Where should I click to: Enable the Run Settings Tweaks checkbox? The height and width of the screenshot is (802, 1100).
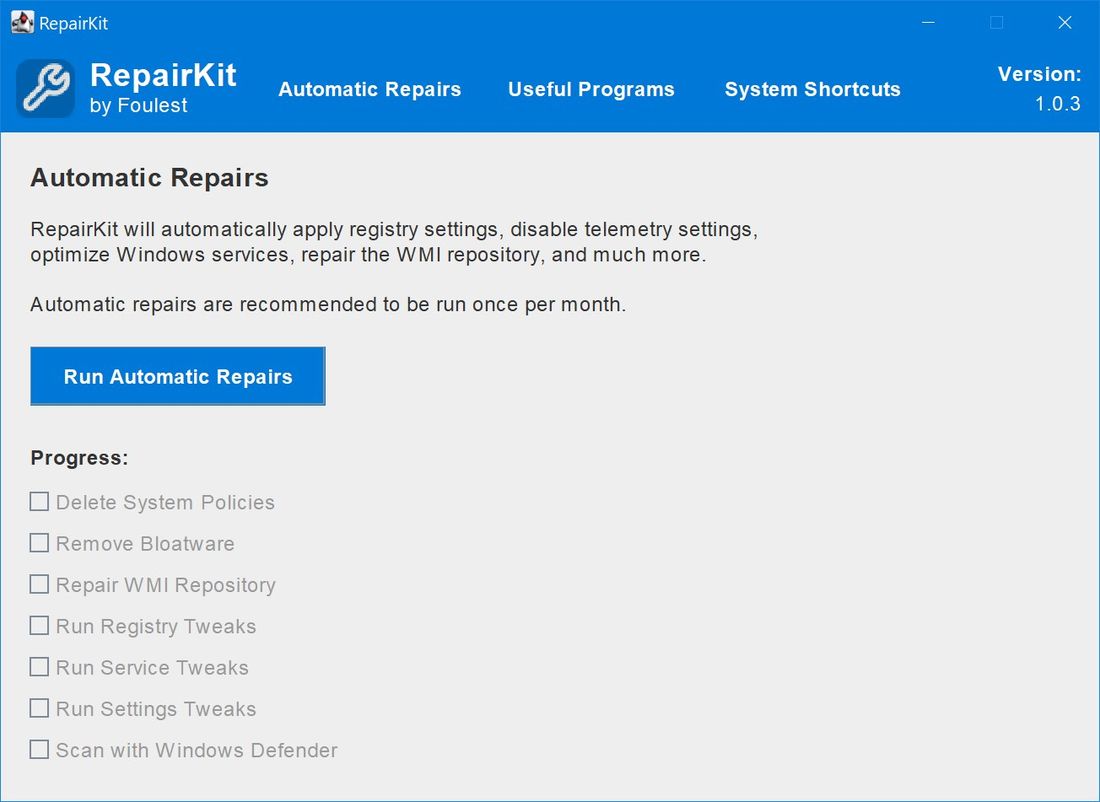[39, 707]
